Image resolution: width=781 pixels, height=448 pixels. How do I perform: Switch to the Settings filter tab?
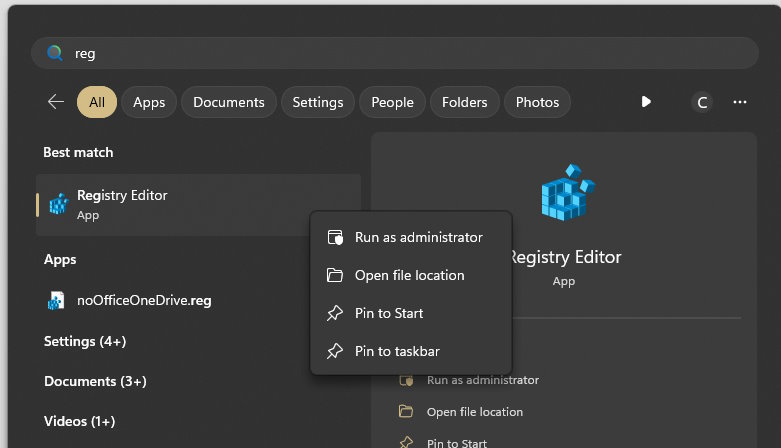click(318, 102)
